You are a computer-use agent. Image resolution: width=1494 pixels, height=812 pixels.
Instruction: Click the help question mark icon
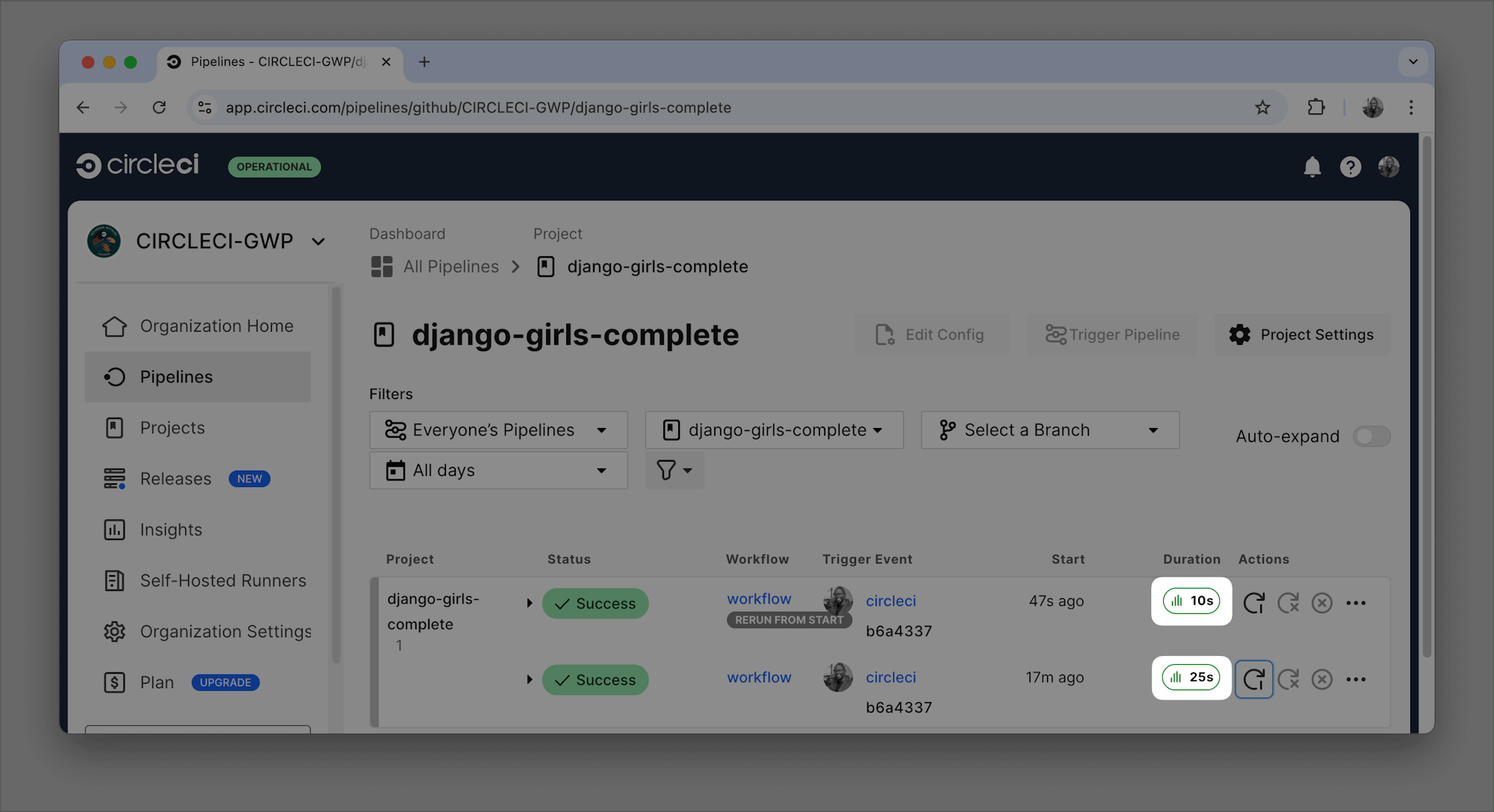(1350, 167)
